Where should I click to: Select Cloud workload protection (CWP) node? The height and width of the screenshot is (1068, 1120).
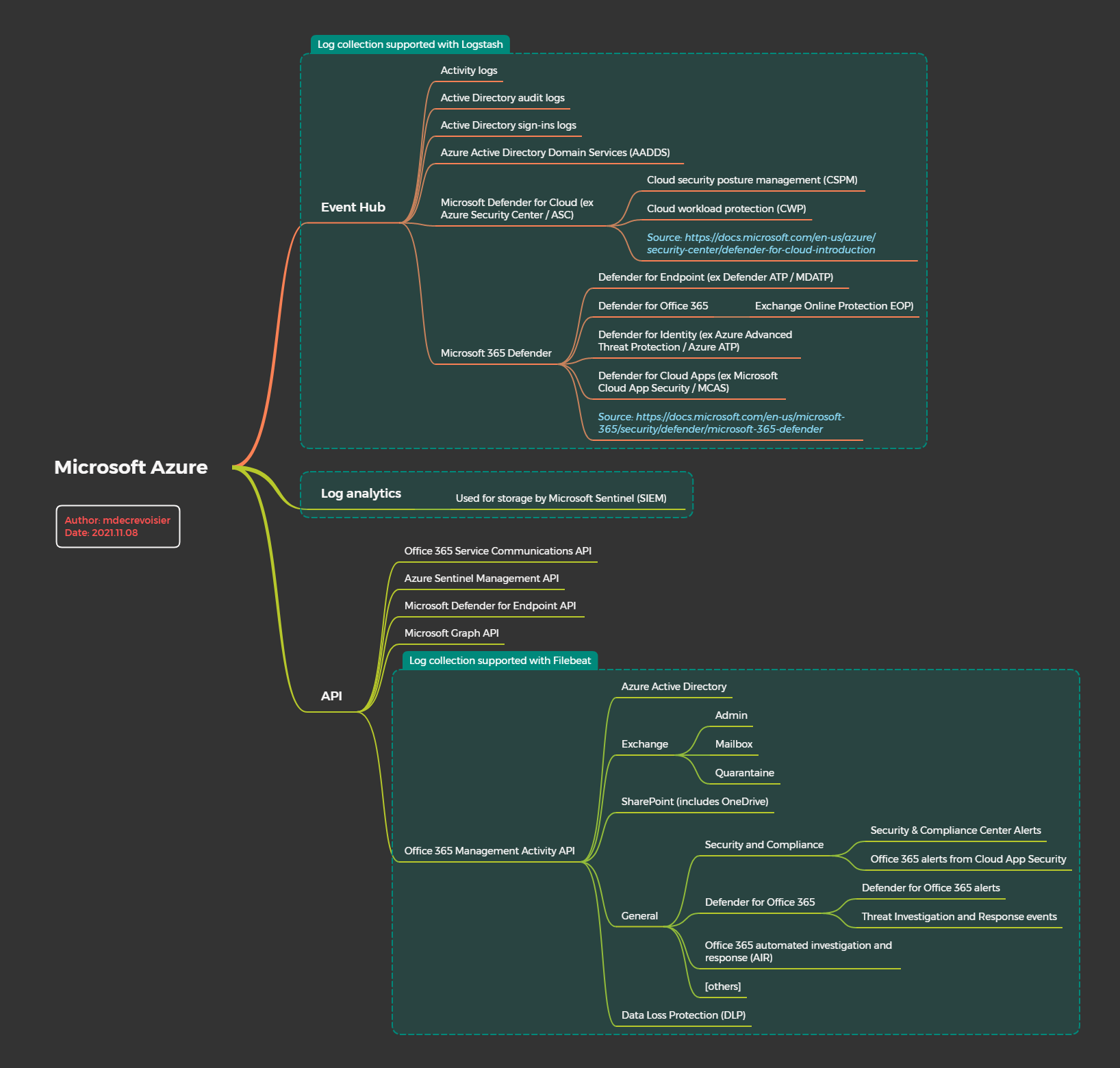tap(726, 209)
